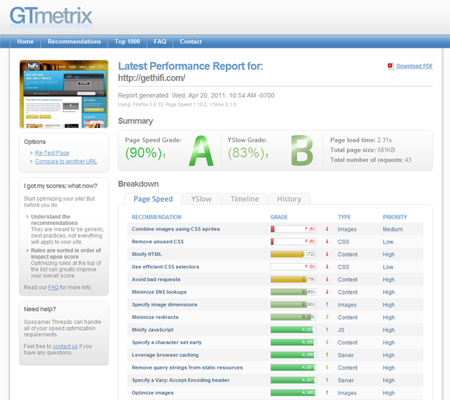This screenshot has height=400, width=450.
Task: Expand Remove unused CSS recommendation
Action: pyautogui.click(x=158, y=242)
